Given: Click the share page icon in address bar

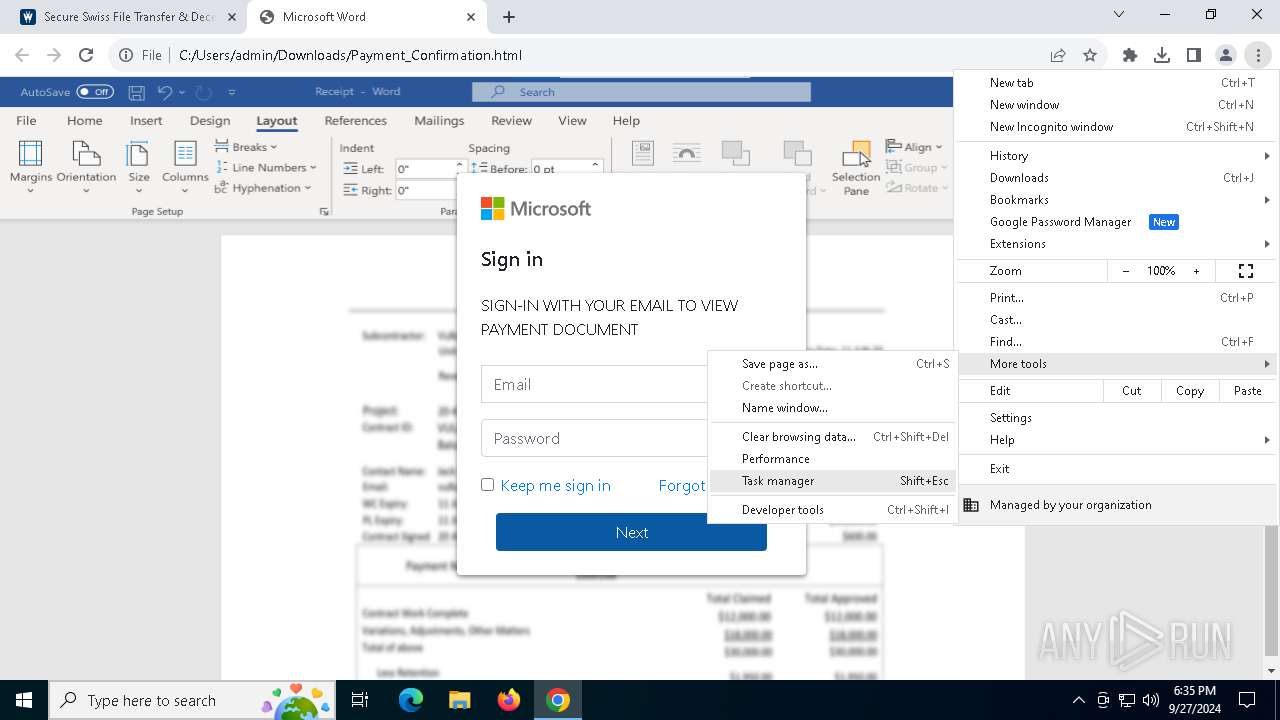Looking at the screenshot, I should click(x=1058, y=55).
